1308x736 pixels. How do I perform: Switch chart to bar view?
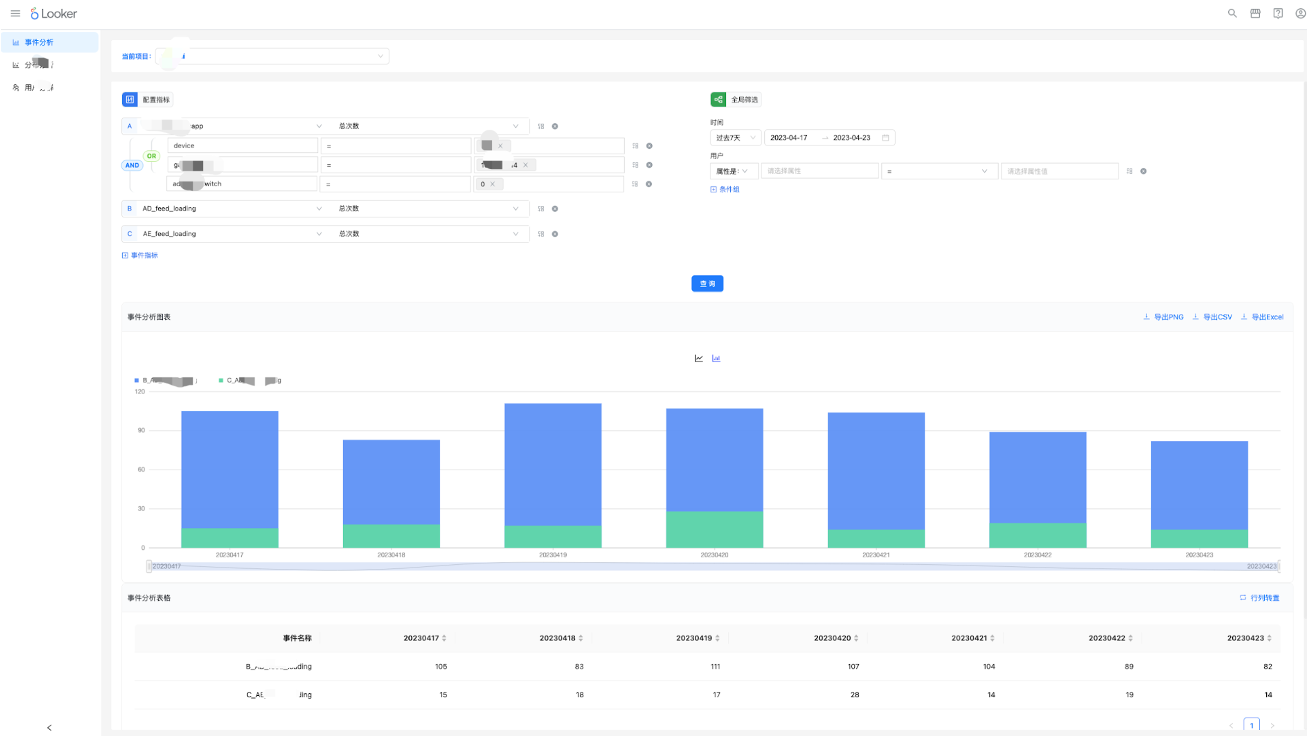[716, 358]
